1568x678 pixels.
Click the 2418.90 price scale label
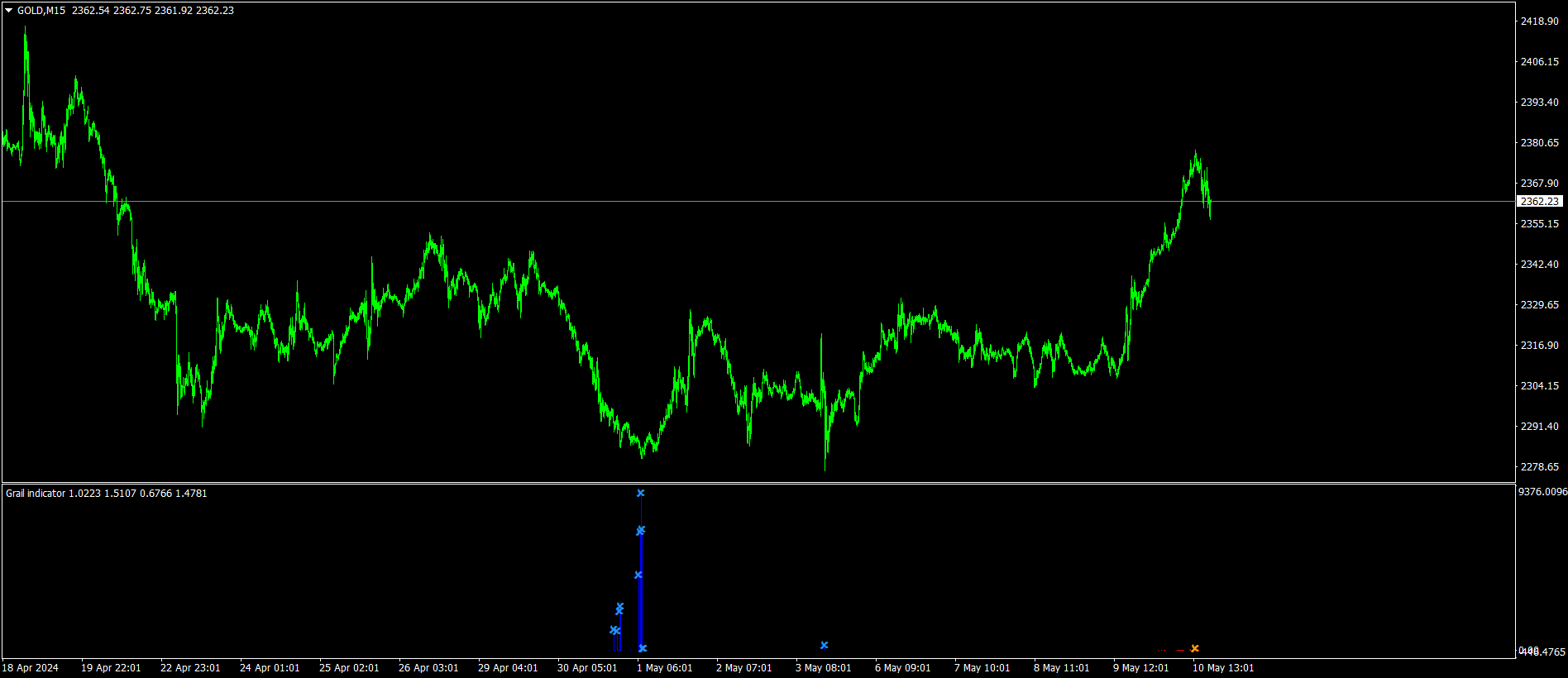(x=1540, y=21)
